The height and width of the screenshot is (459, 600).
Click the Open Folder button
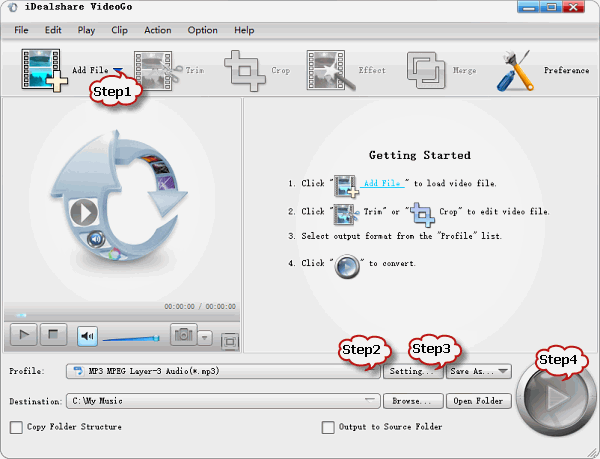click(x=478, y=401)
